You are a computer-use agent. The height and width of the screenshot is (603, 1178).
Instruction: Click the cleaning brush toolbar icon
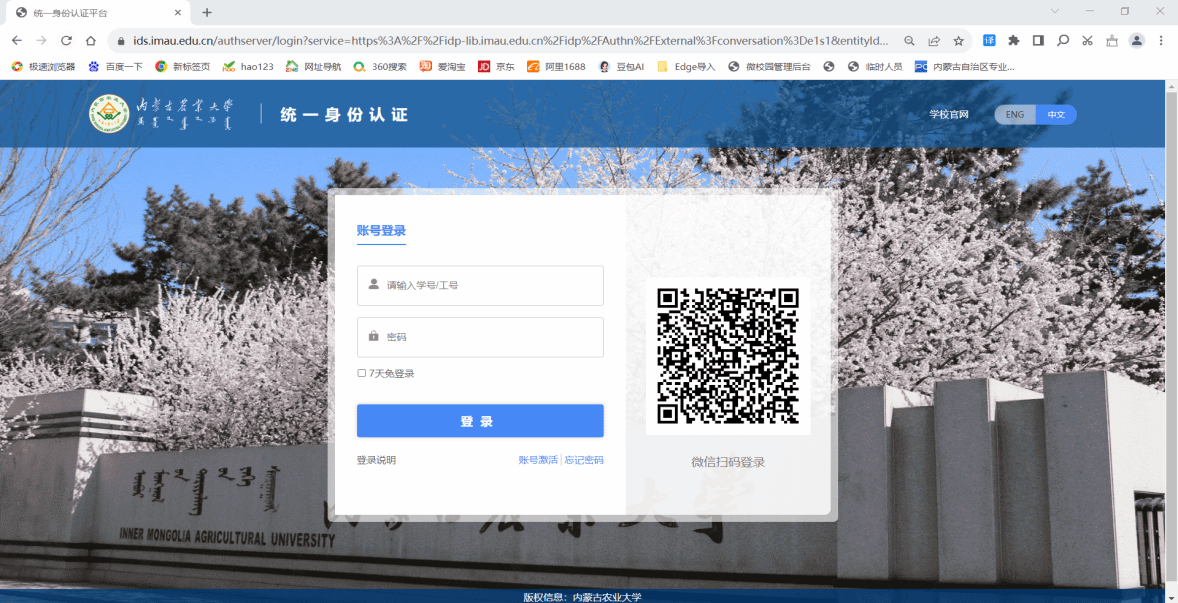pyautogui.click(x=1112, y=41)
